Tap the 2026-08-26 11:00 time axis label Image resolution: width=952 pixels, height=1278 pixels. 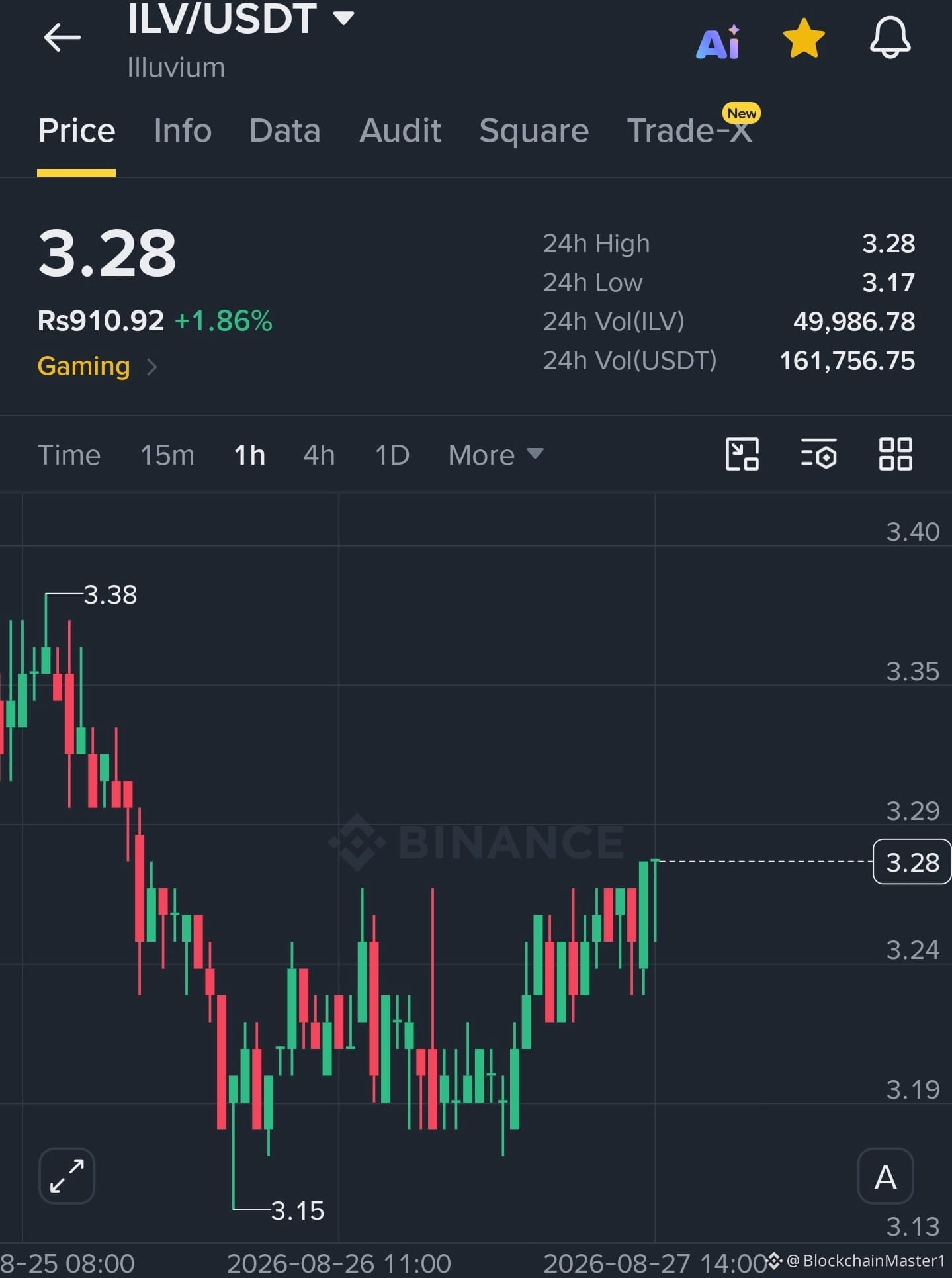click(x=339, y=1263)
